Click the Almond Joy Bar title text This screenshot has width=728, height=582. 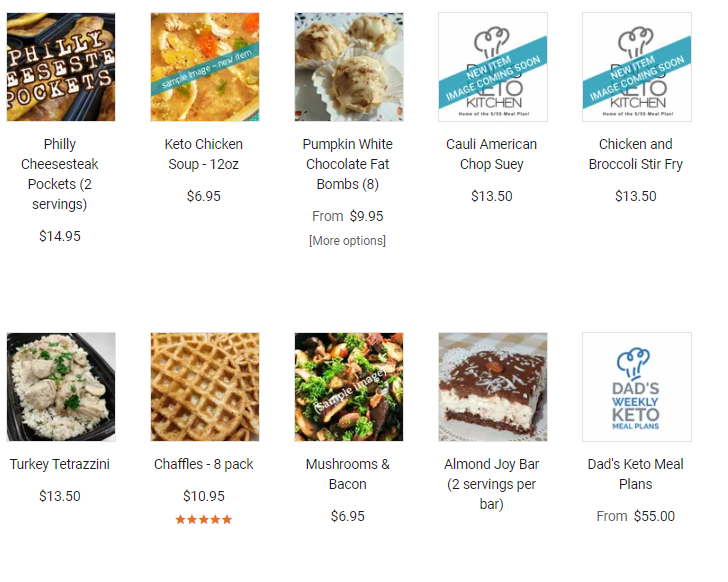[x=491, y=484]
